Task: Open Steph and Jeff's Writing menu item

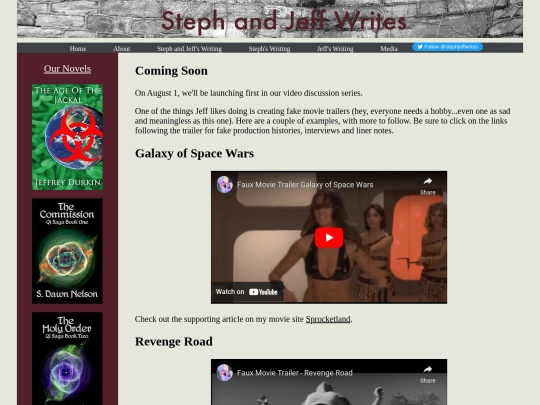Action: tap(189, 49)
